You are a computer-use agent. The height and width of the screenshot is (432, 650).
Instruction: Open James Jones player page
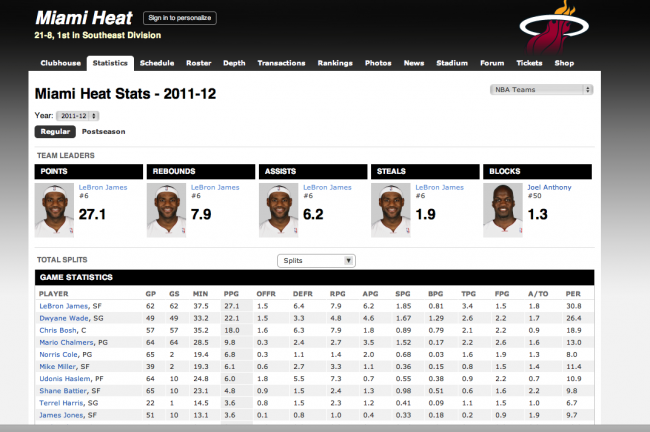(61, 415)
